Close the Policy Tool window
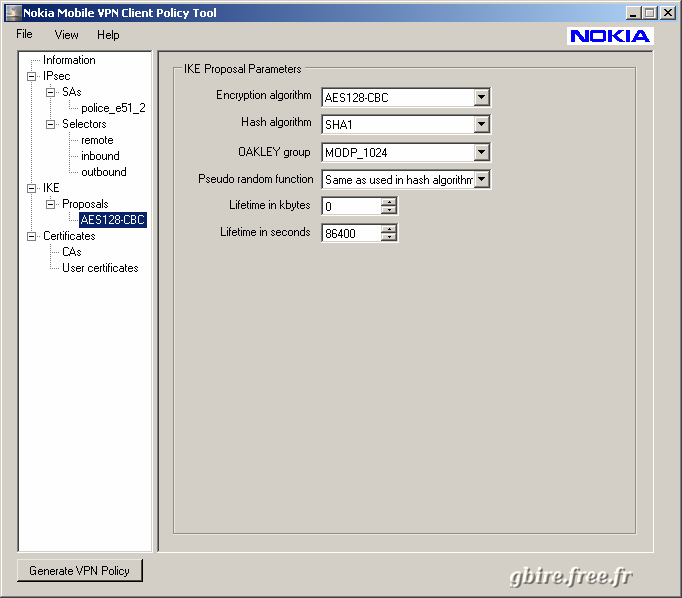The image size is (682, 598). pyautogui.click(x=668, y=13)
